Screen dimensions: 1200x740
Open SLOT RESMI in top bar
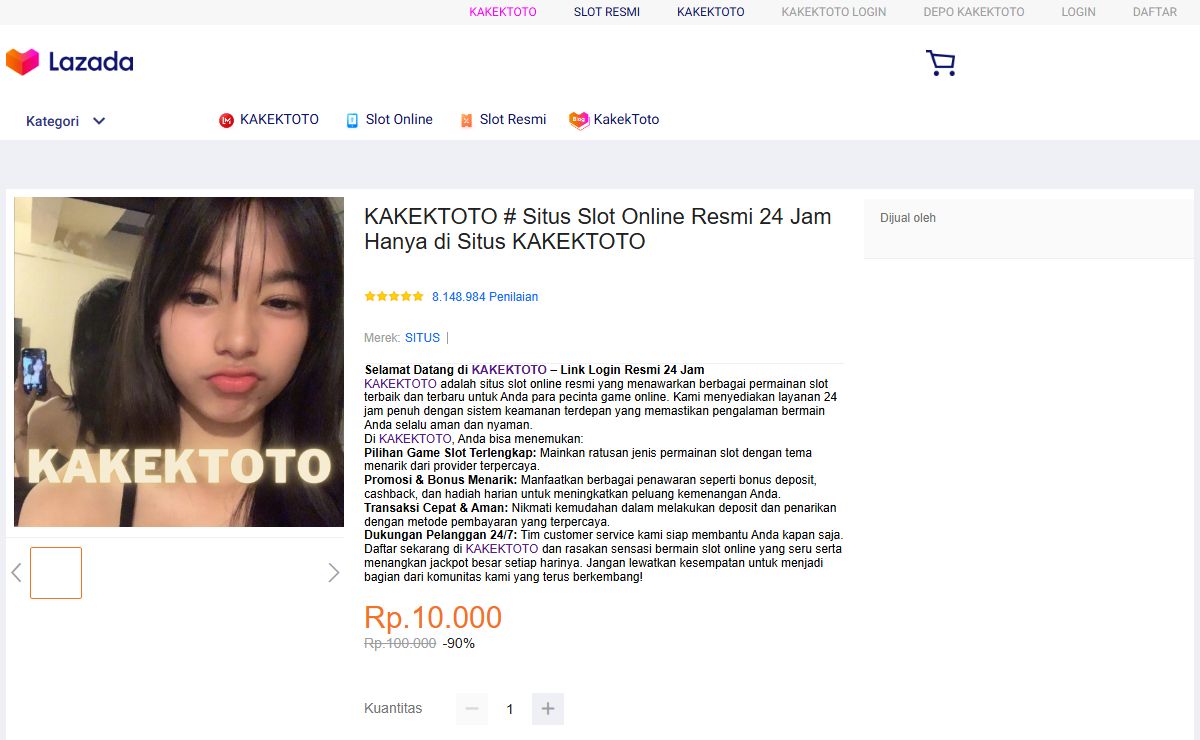[607, 12]
